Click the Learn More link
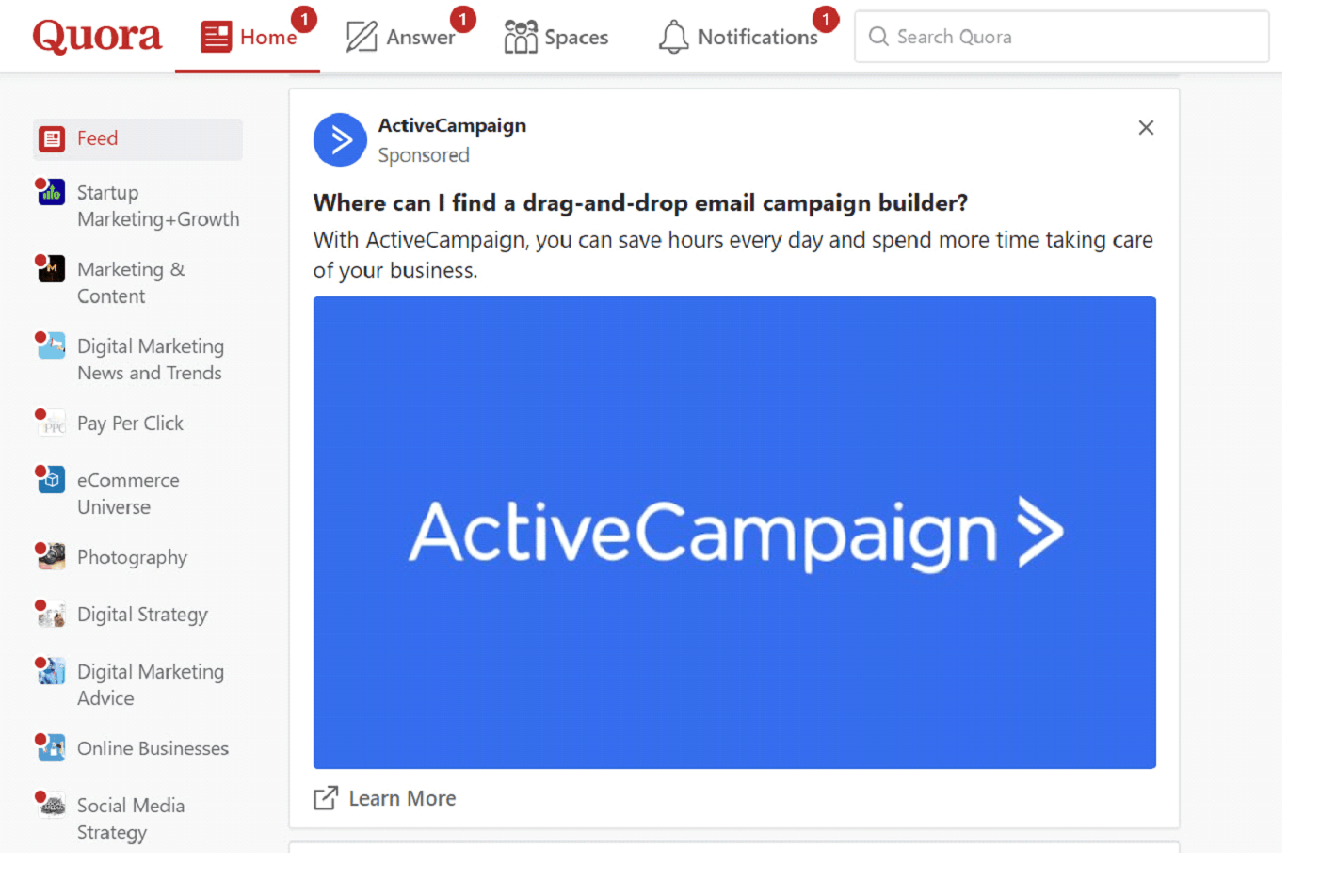 coord(385,799)
